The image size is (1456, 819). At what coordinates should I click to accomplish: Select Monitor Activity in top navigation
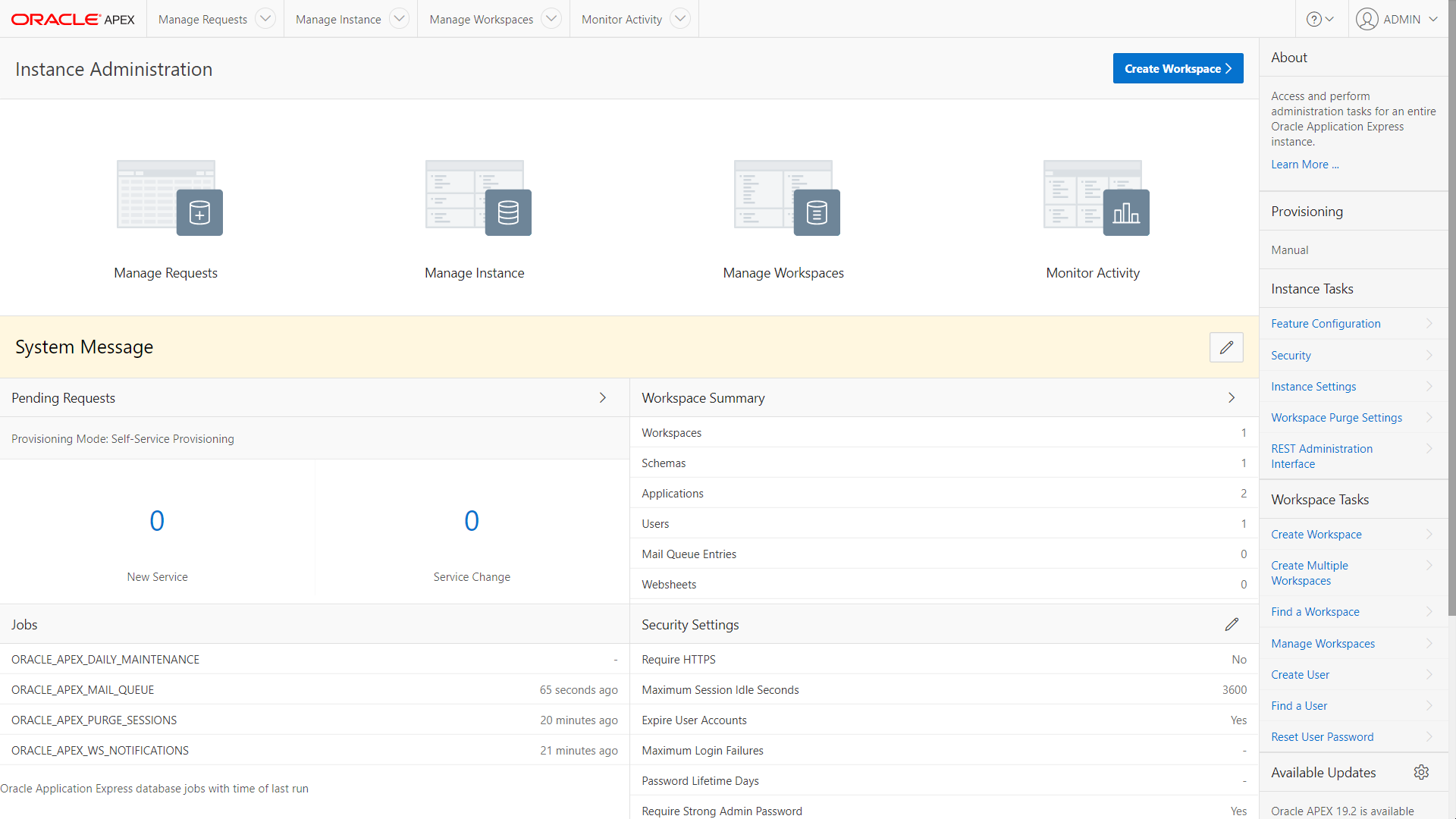tap(622, 19)
